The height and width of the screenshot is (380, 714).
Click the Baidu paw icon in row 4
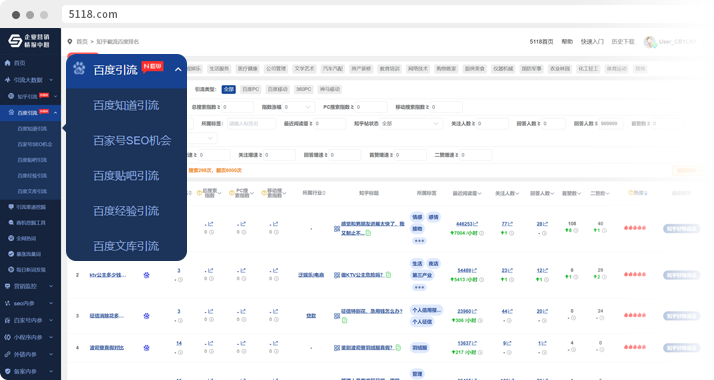point(147,348)
